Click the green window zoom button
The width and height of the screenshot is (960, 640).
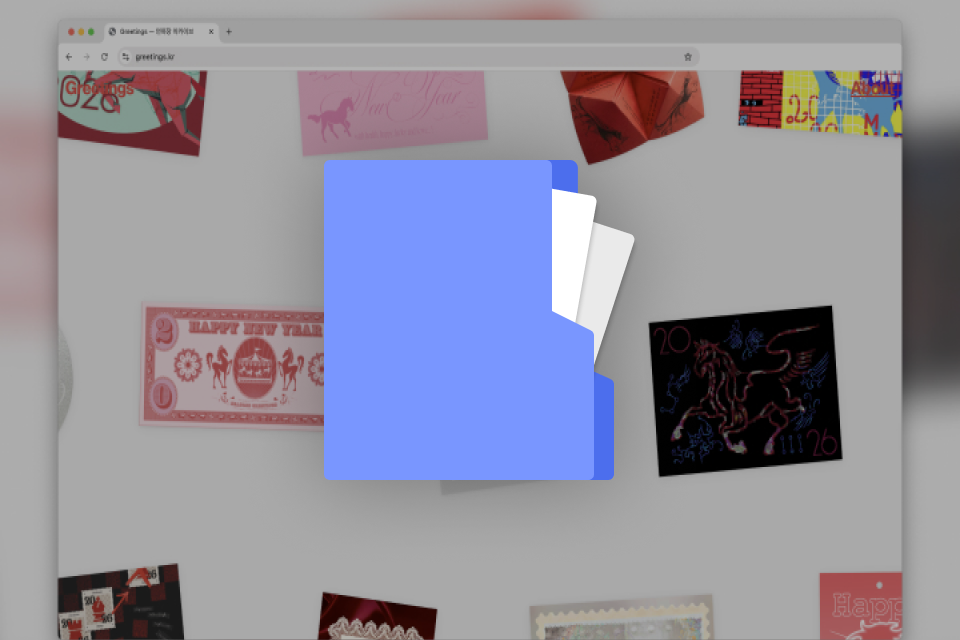tap(91, 32)
